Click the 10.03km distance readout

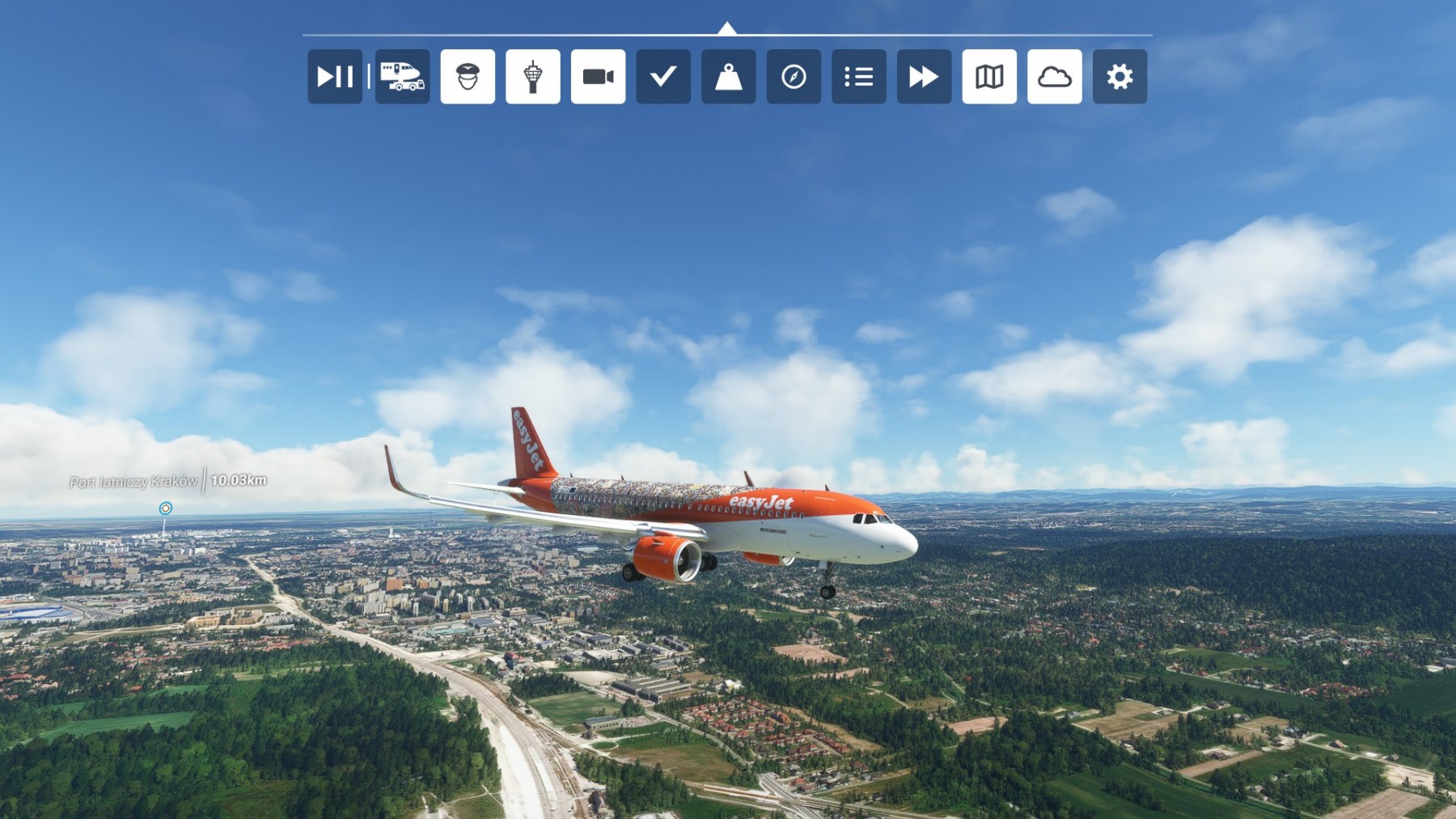[x=239, y=480]
